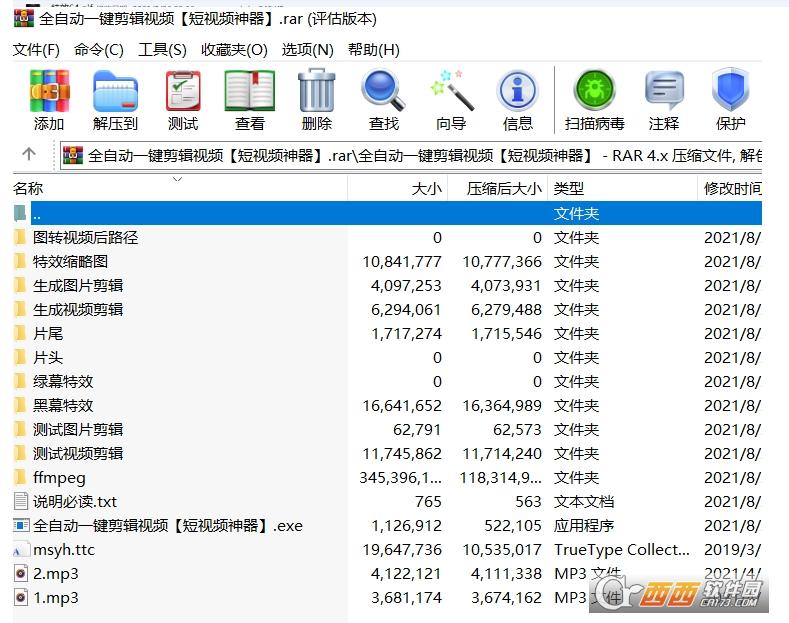Click the Add (添加) toolbar icon

tap(49, 92)
